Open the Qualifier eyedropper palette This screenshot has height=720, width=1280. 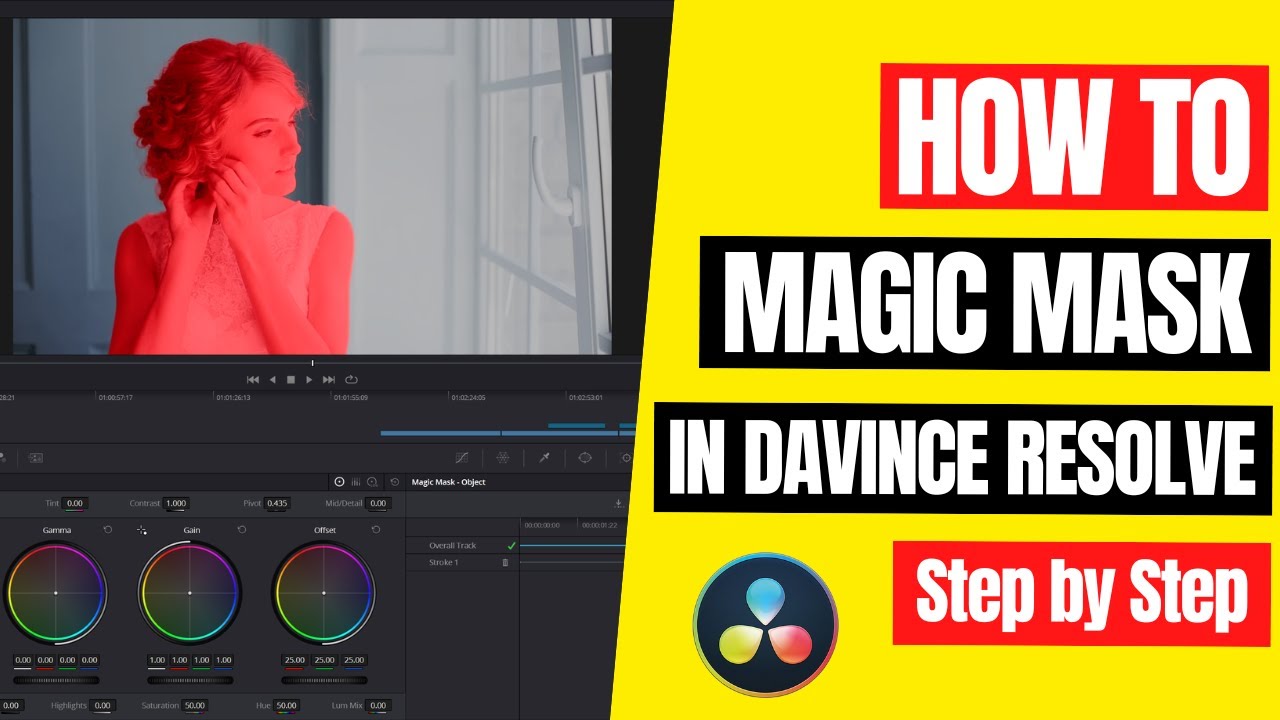point(544,457)
